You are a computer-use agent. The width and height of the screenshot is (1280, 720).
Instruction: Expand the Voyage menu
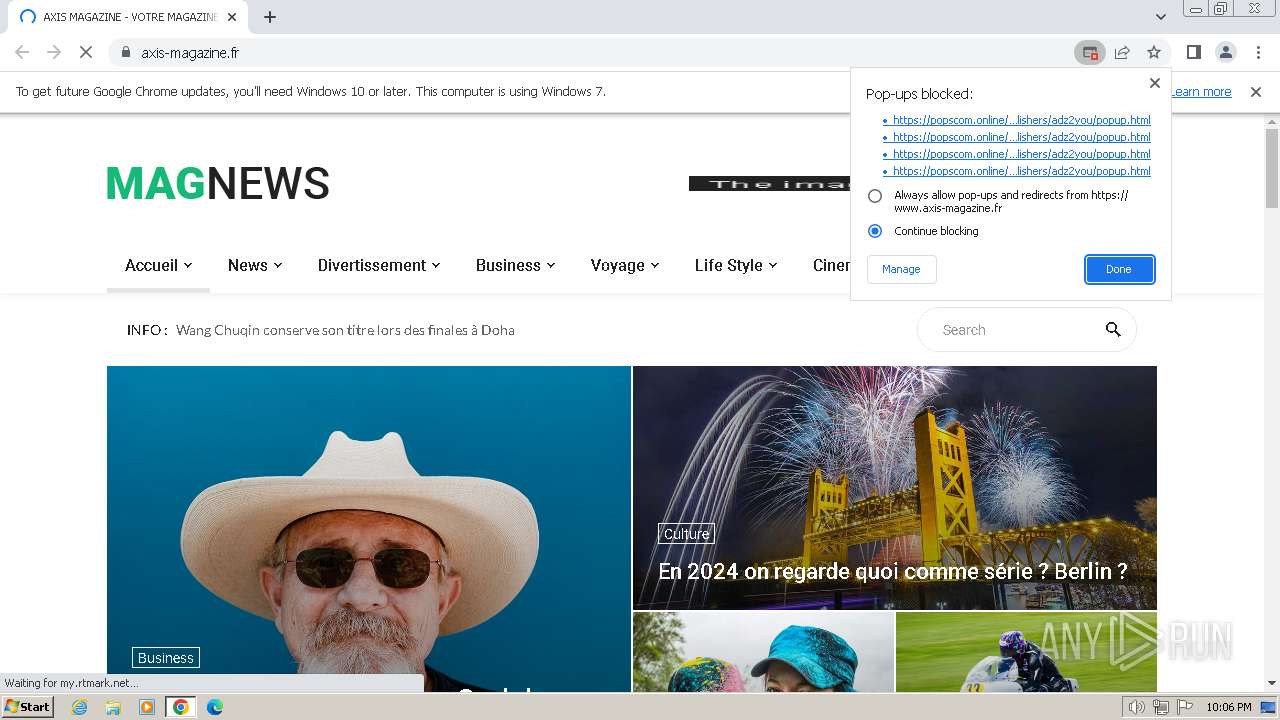coord(625,265)
